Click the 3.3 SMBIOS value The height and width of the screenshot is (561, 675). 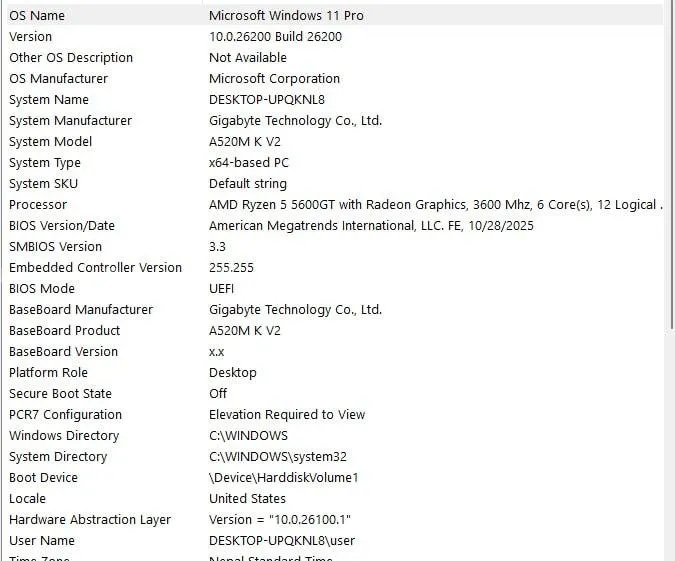click(x=217, y=247)
